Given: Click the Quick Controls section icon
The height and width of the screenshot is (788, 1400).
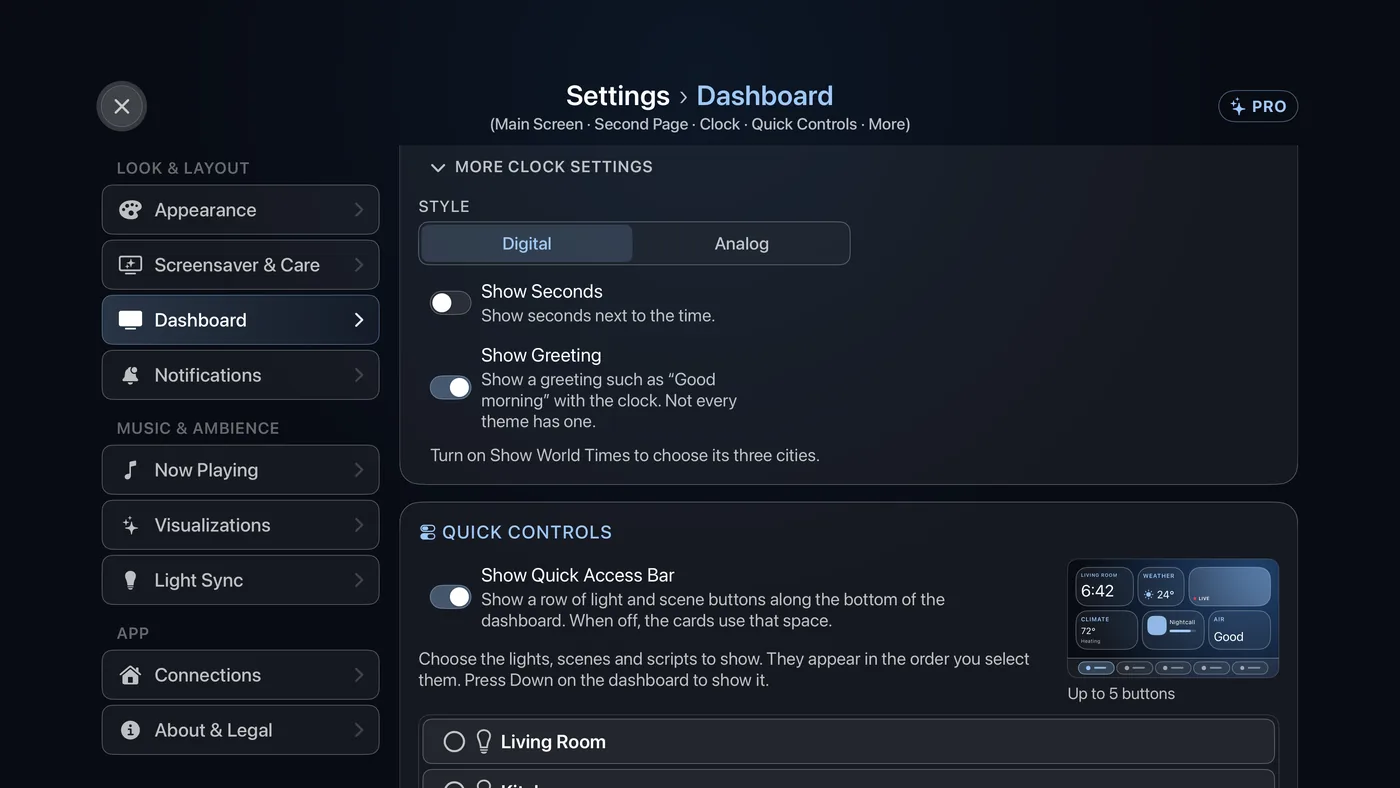Looking at the screenshot, I should [x=427, y=532].
